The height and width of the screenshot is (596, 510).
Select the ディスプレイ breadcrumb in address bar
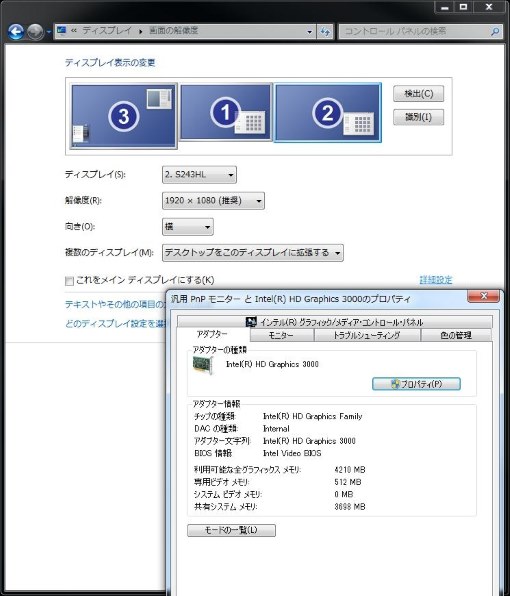pos(107,31)
